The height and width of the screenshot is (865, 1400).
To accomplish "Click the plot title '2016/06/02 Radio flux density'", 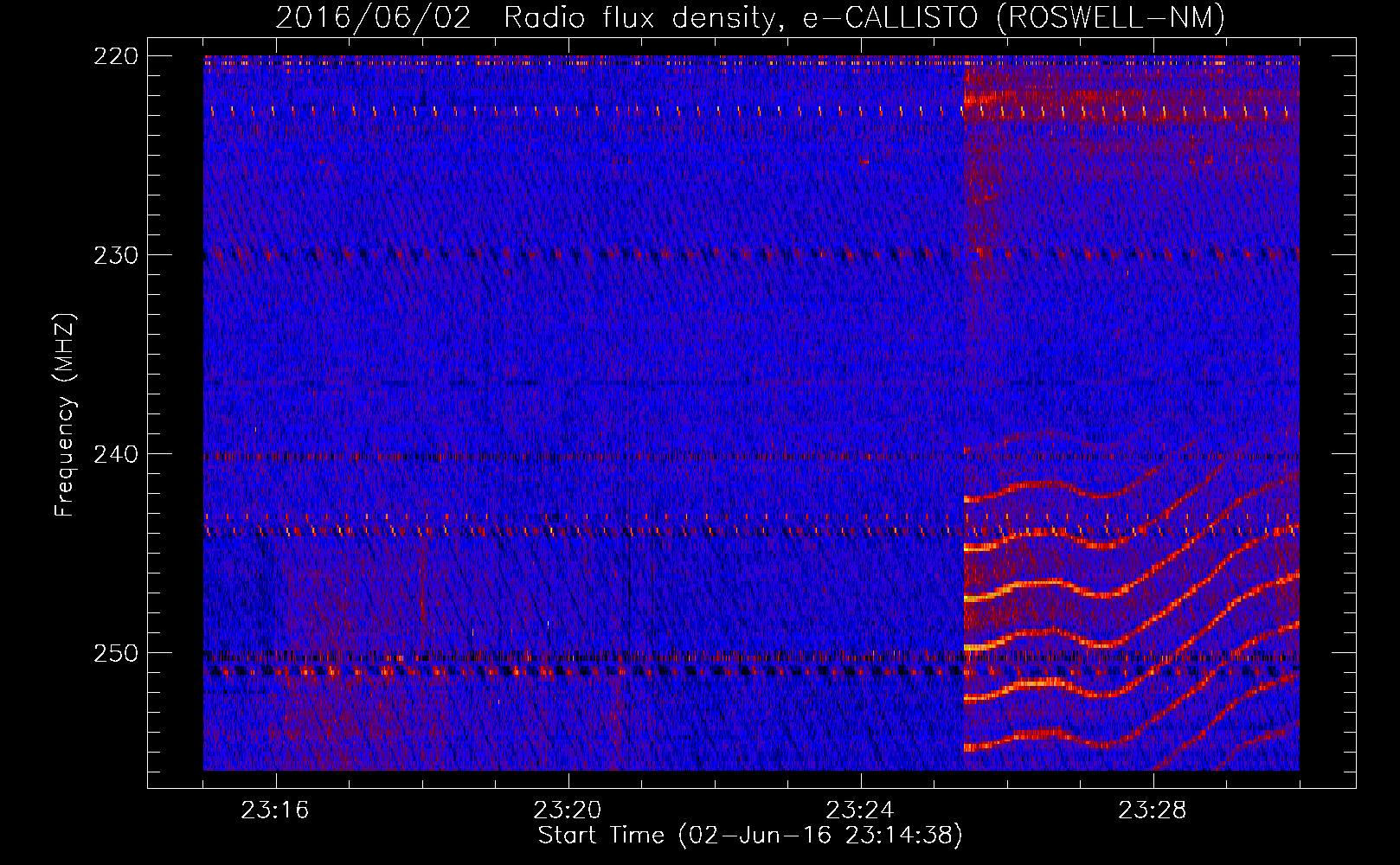I will tap(750, 17).
